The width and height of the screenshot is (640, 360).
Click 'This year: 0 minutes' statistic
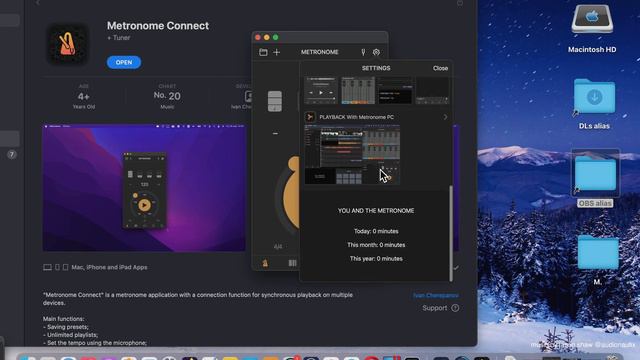coord(376,259)
